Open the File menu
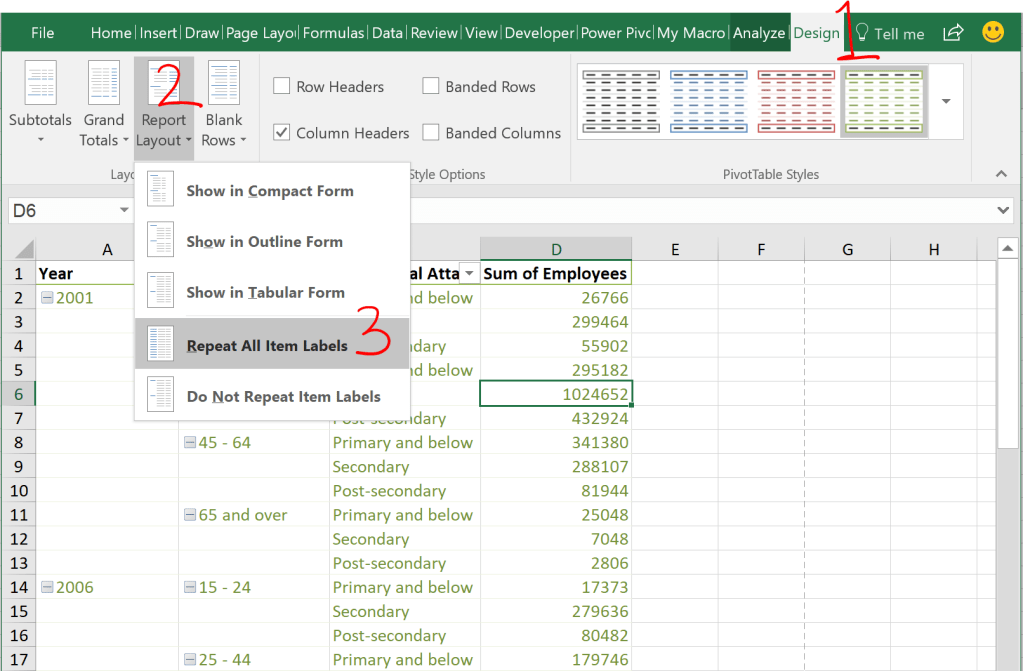The image size is (1023, 671). 42,31
